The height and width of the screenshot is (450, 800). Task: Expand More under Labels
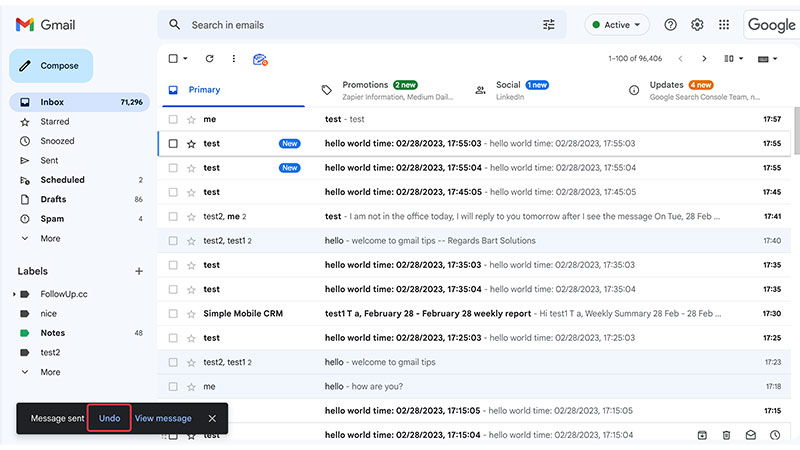click(x=50, y=372)
